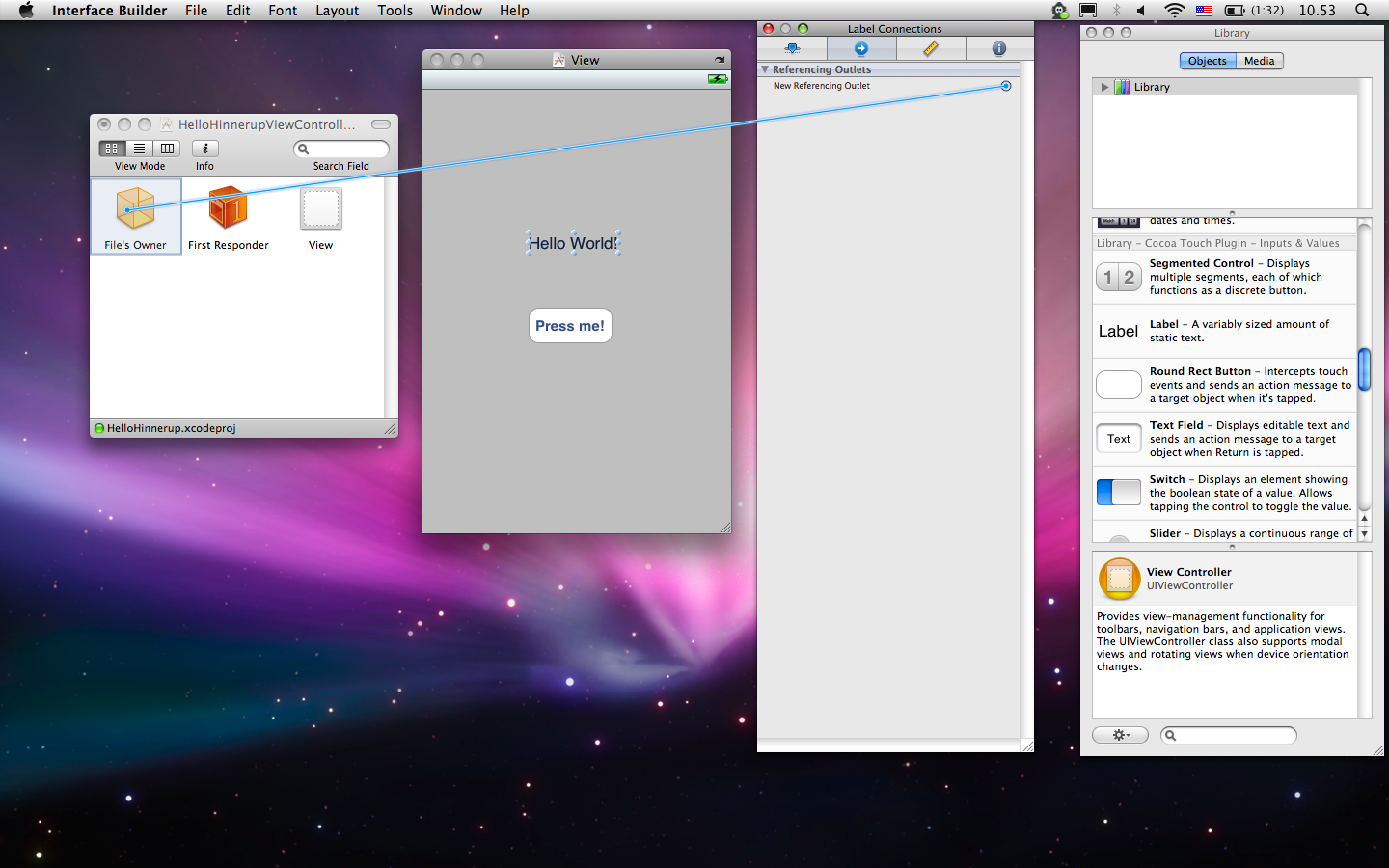Click the New Referencing Outlet text
Image resolution: width=1389 pixels, height=868 pixels.
822,86
